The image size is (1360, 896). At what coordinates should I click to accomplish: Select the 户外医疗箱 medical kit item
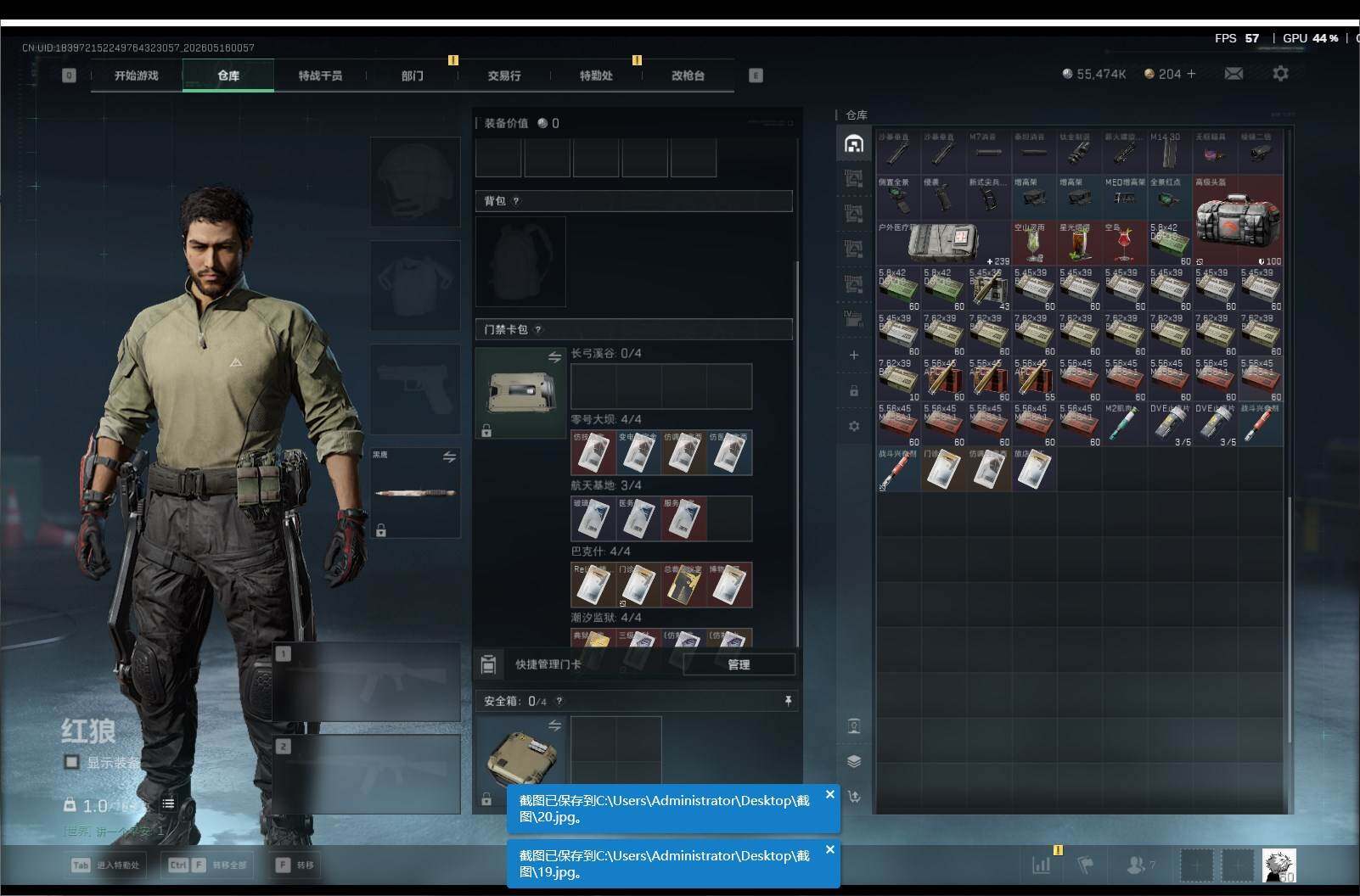(x=943, y=244)
